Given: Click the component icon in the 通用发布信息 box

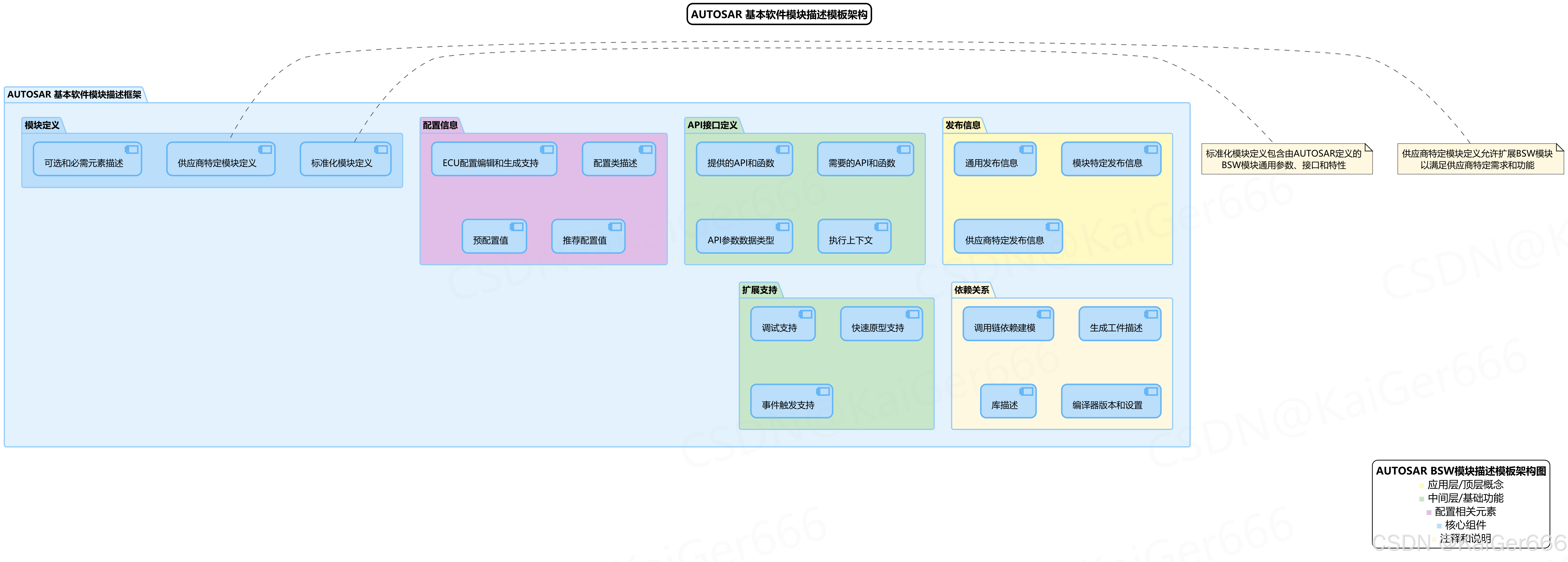Looking at the screenshot, I should click(x=1026, y=150).
